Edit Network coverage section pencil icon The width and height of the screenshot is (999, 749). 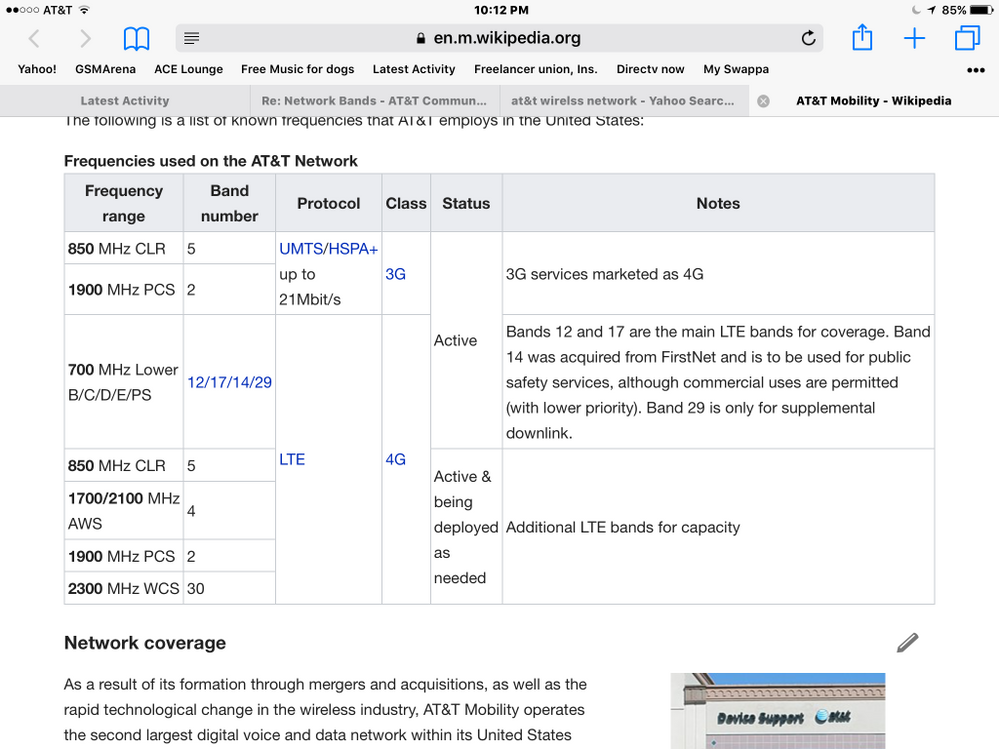(x=907, y=643)
